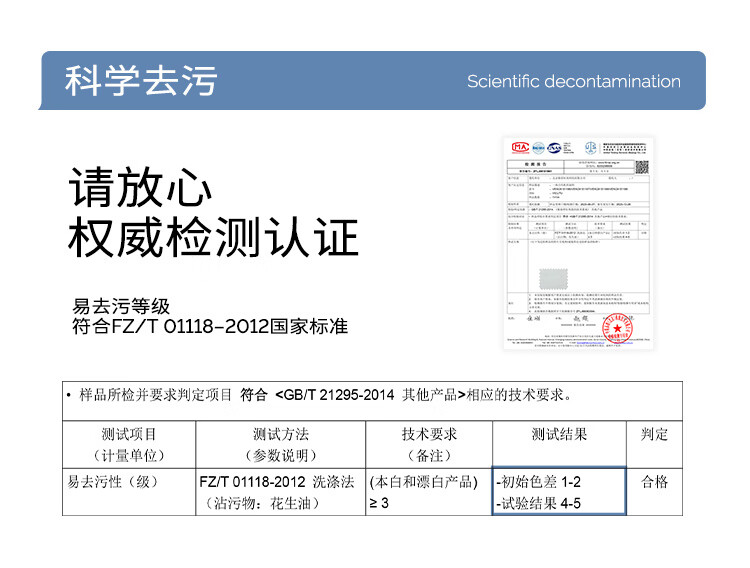This screenshot has height=568, width=750.
Task: Click the fabric sample swatch on certificate
Action: click(553, 279)
